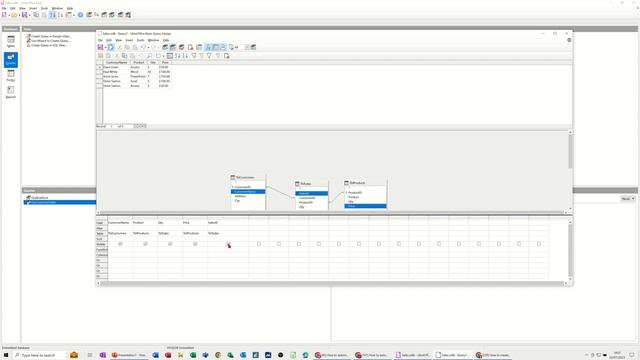Select Address field in TblCustomers box

click(248, 196)
